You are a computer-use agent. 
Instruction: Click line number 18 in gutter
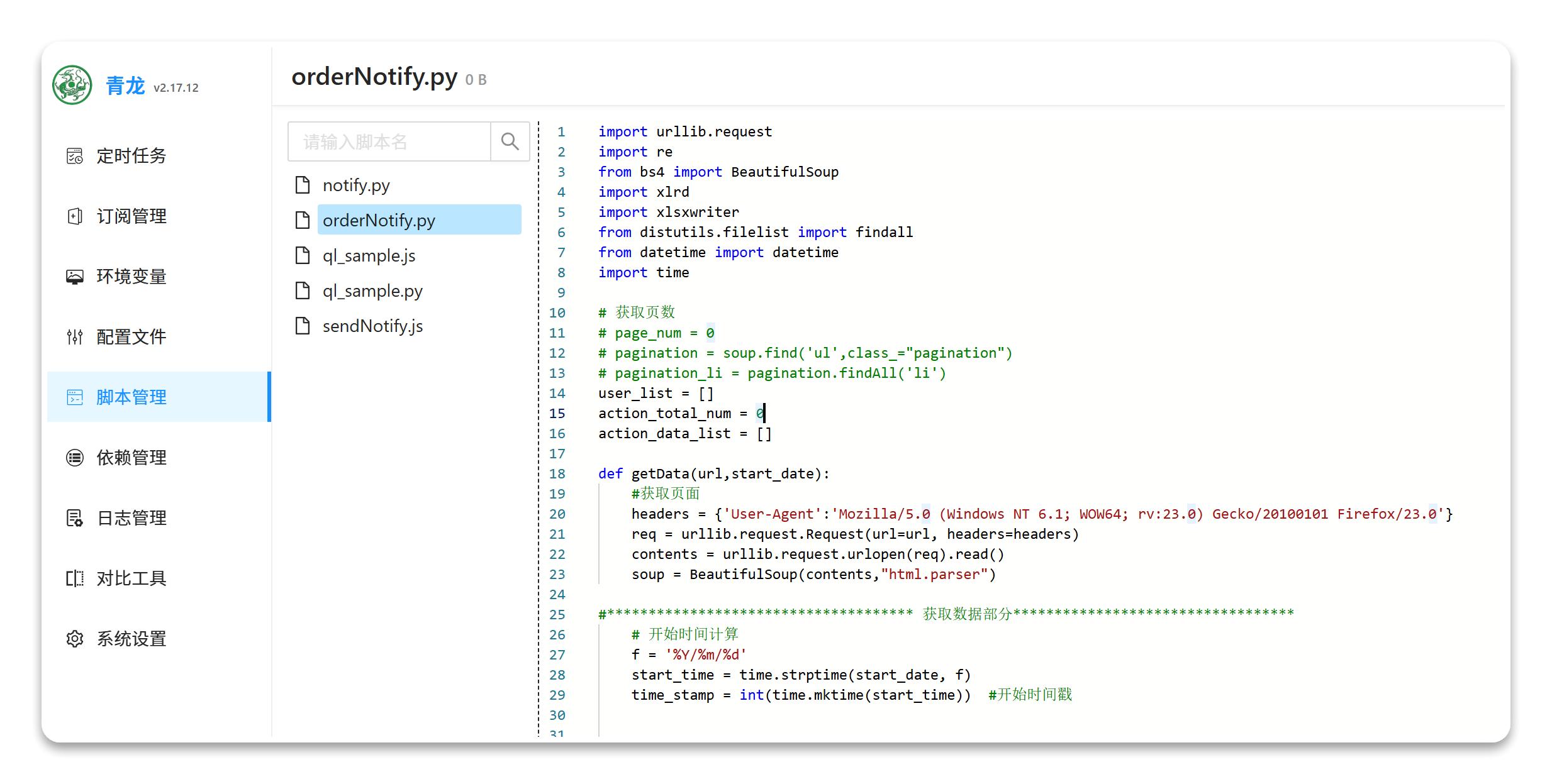[x=557, y=474]
